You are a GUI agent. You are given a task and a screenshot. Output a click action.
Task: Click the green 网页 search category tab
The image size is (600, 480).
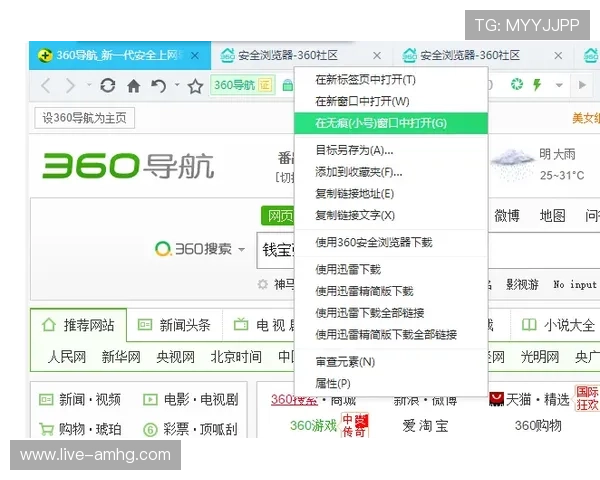tap(278, 216)
